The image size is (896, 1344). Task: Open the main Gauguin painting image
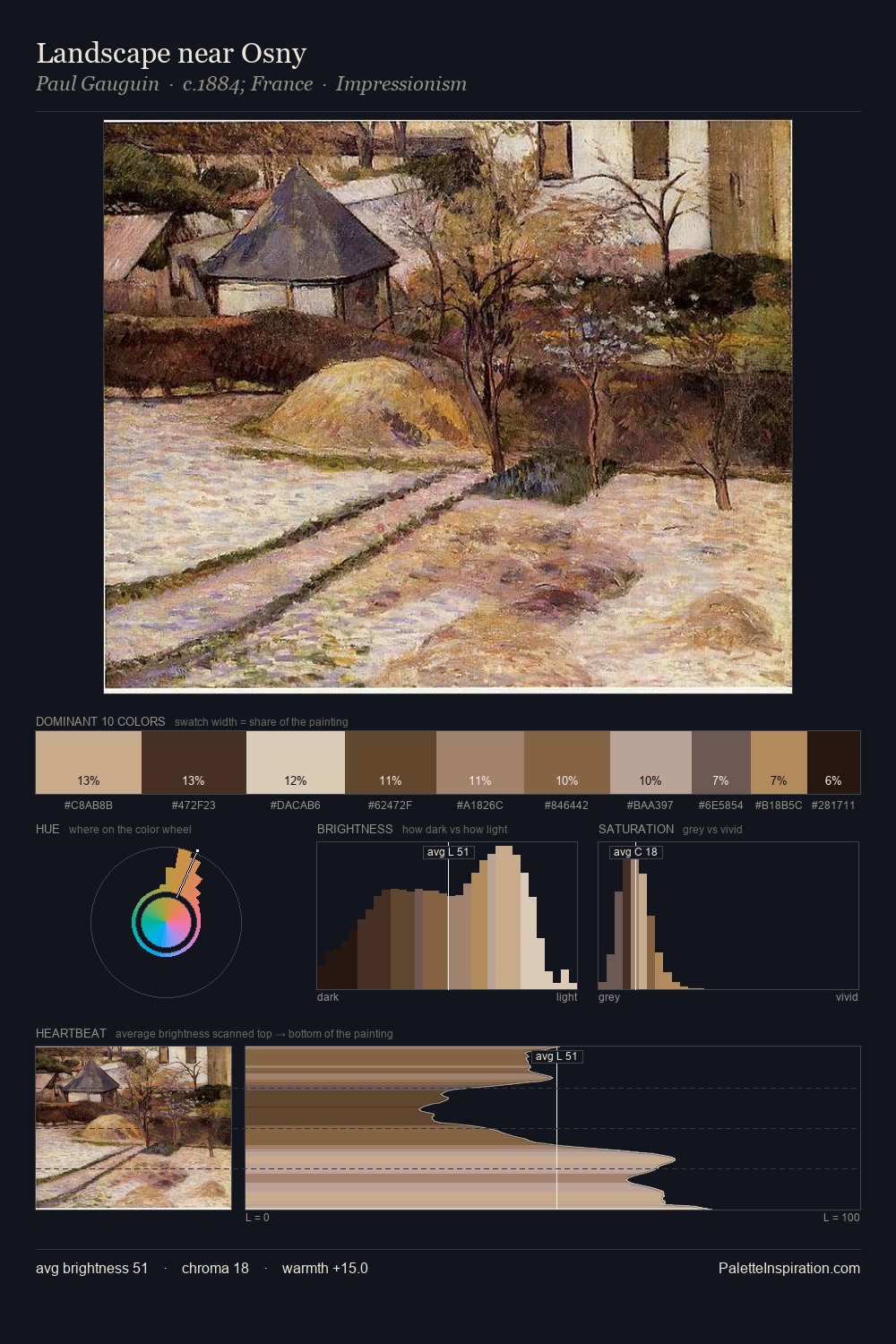(448, 407)
